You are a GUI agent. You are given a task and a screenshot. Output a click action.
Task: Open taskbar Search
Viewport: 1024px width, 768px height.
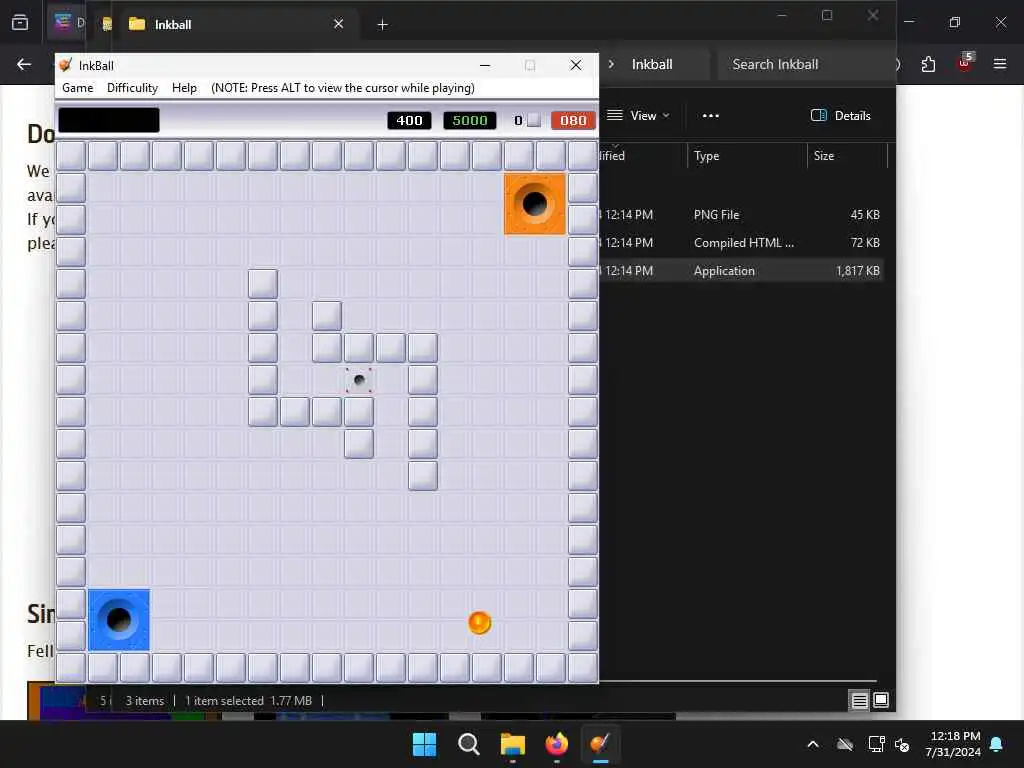click(x=468, y=744)
